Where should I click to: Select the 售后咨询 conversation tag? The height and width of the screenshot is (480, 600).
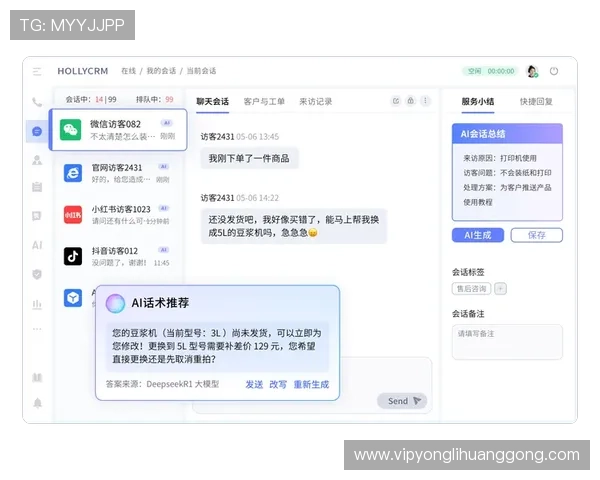click(471, 289)
